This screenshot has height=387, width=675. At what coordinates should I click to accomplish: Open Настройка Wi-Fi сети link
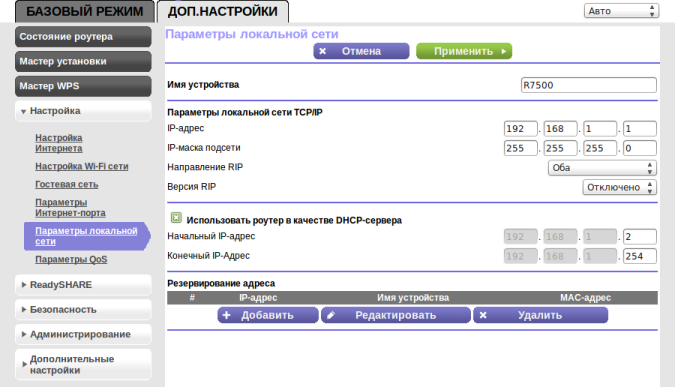click(82, 166)
